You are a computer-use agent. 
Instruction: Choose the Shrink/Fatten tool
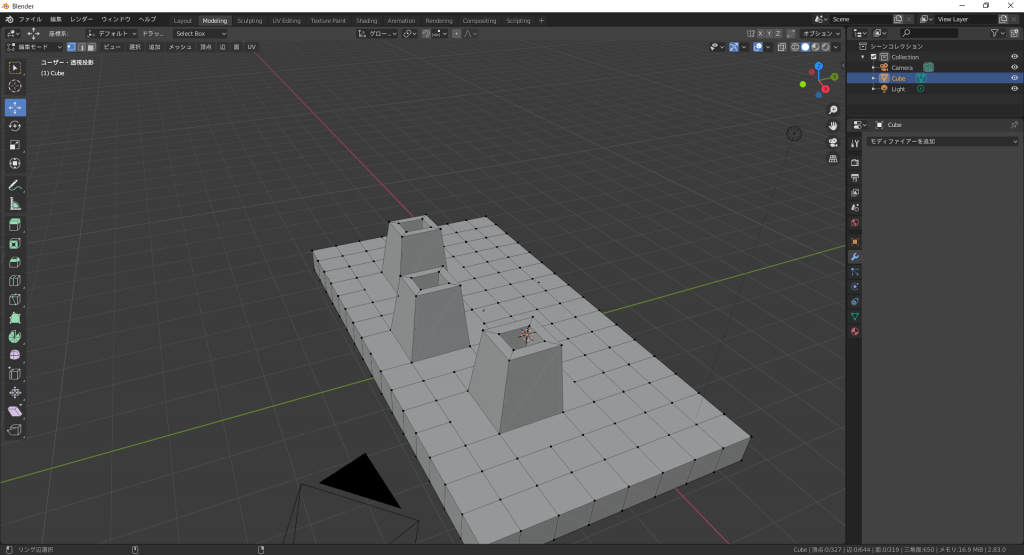coord(14,392)
